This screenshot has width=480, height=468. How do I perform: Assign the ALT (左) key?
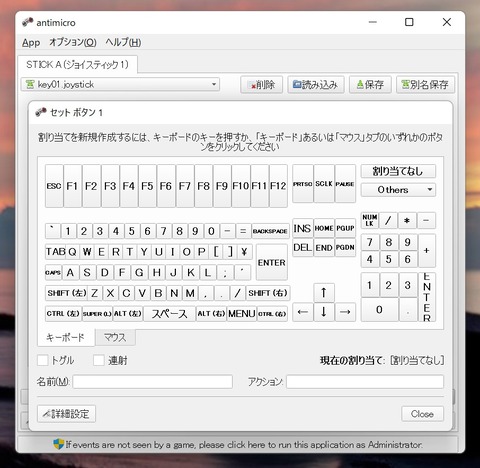pyautogui.click(x=128, y=314)
